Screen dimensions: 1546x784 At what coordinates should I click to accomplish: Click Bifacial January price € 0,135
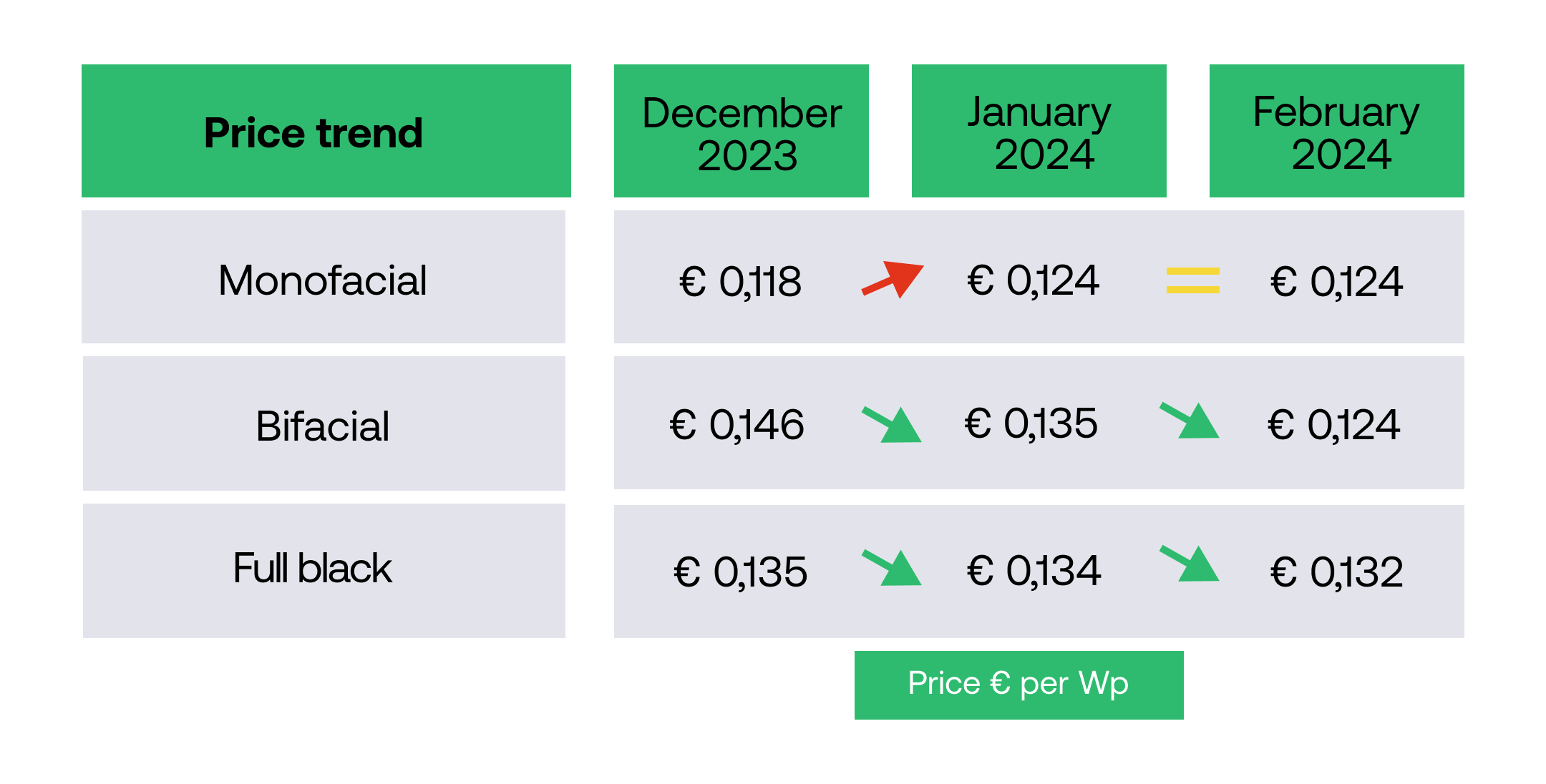[1031, 423]
